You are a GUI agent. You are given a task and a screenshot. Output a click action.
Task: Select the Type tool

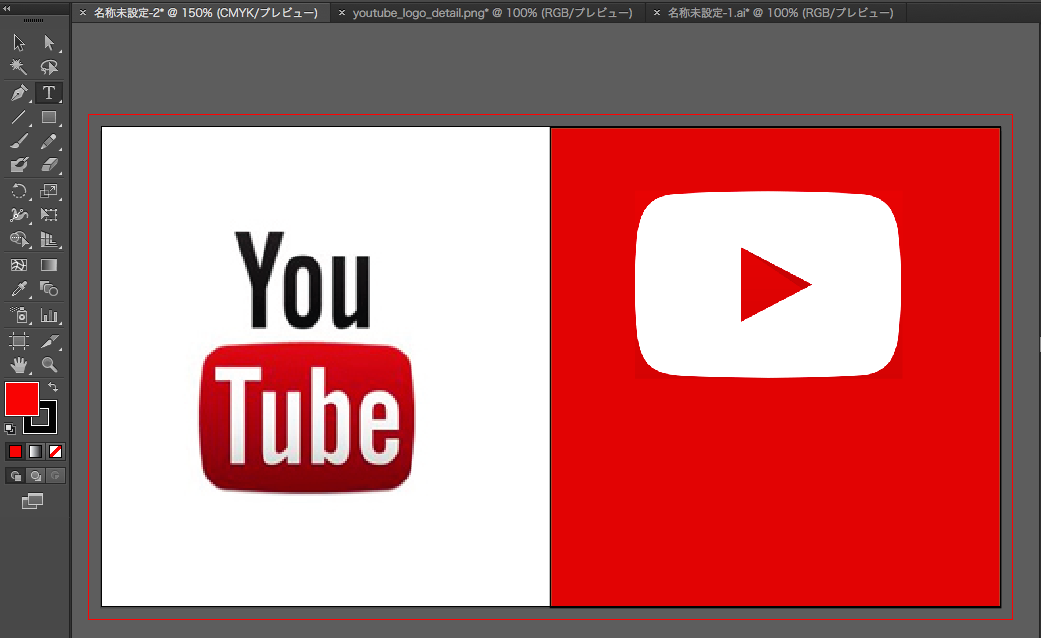pyautogui.click(x=49, y=92)
